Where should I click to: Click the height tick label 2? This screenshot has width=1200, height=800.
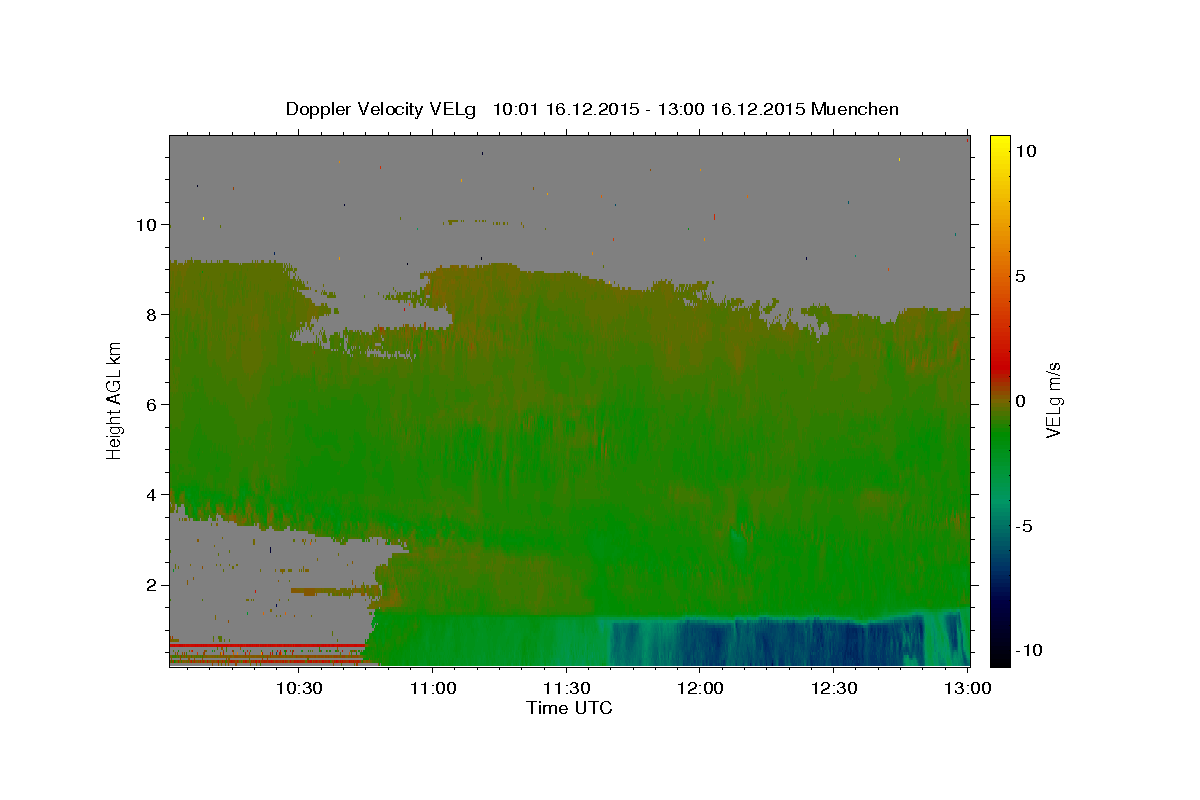152,584
